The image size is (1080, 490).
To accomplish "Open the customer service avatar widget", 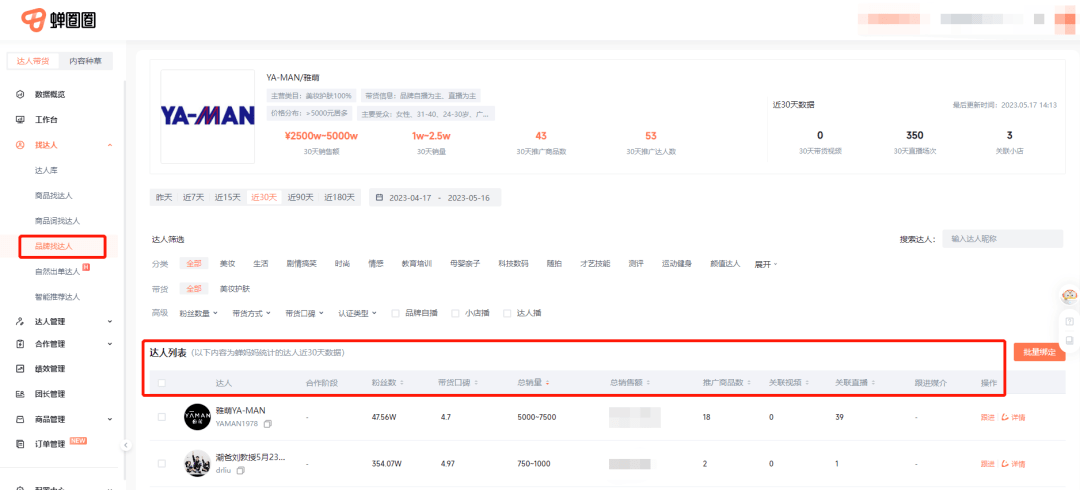I will [1070, 296].
